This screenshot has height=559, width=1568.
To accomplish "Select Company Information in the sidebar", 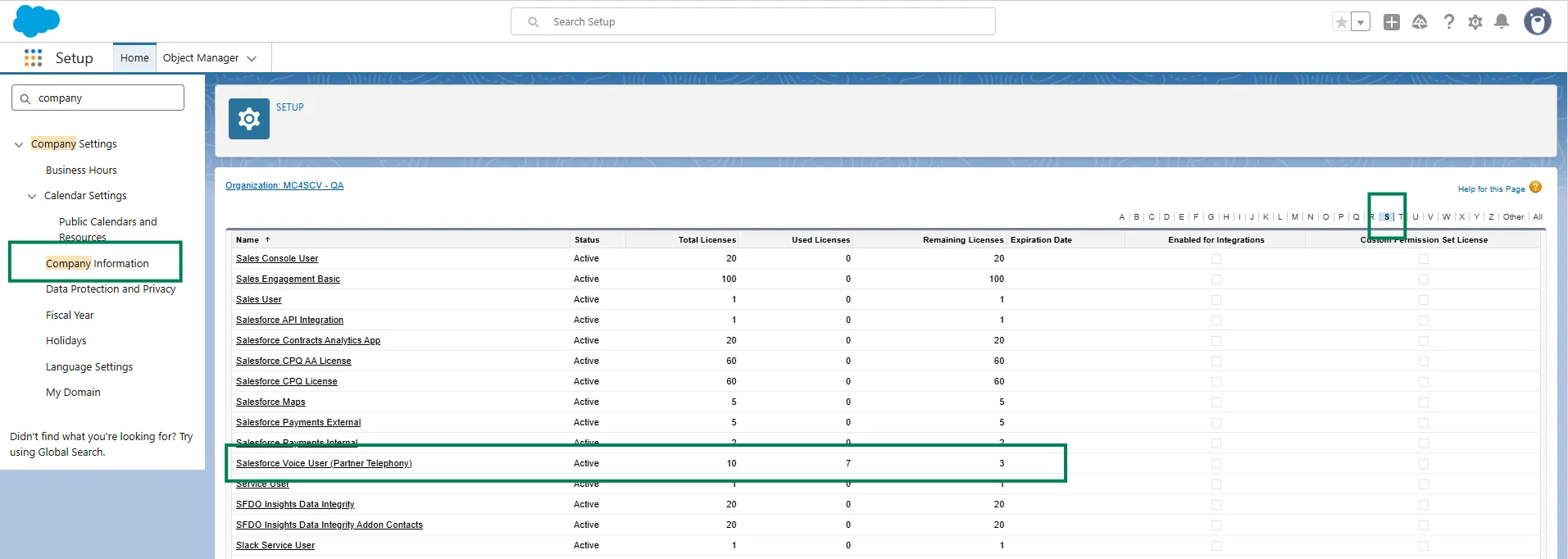I will pos(98,263).
